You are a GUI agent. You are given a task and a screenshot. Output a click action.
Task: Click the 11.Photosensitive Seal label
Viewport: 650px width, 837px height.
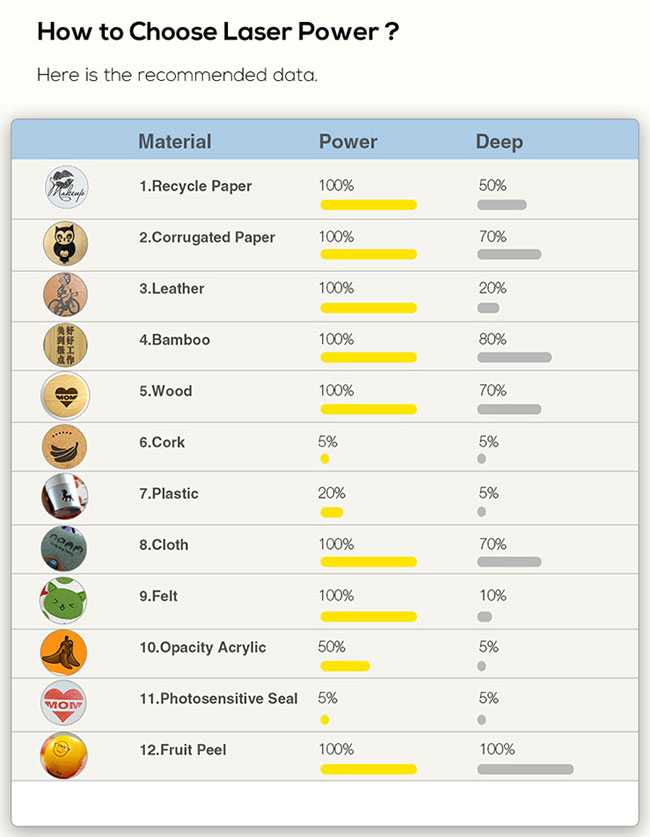[x=218, y=698]
